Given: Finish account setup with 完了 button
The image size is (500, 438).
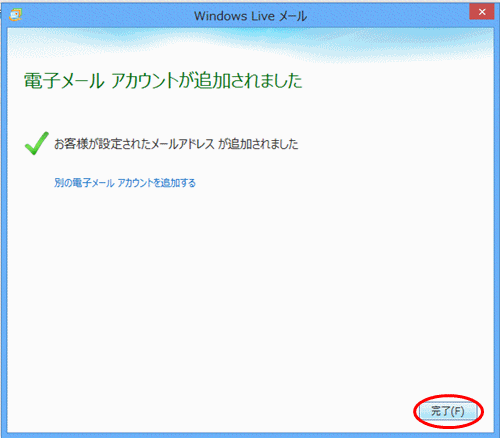Looking at the screenshot, I should 448,411.
